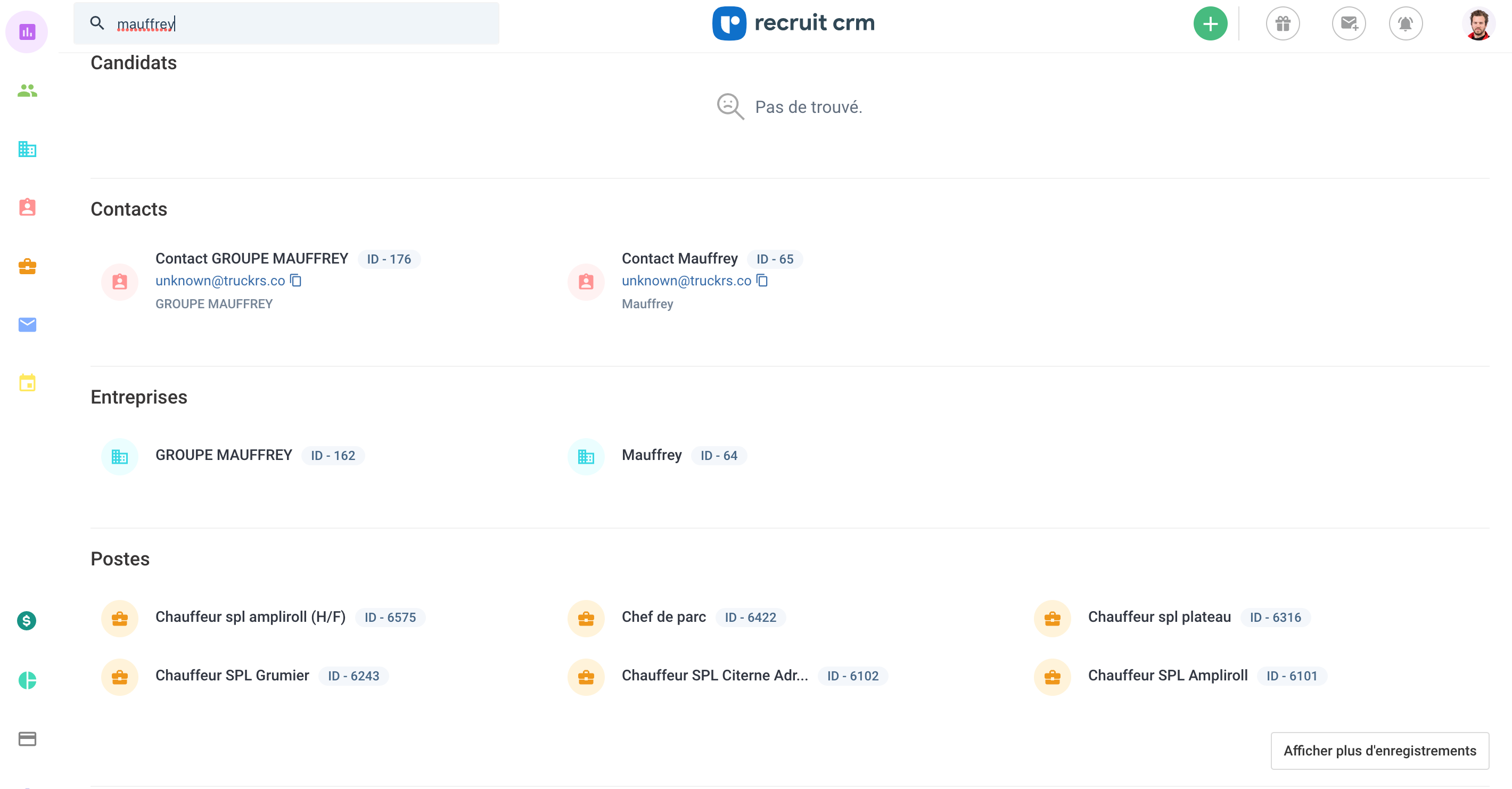Click the Postes section heading
Viewport: 1512px width, 789px height.
(x=120, y=559)
